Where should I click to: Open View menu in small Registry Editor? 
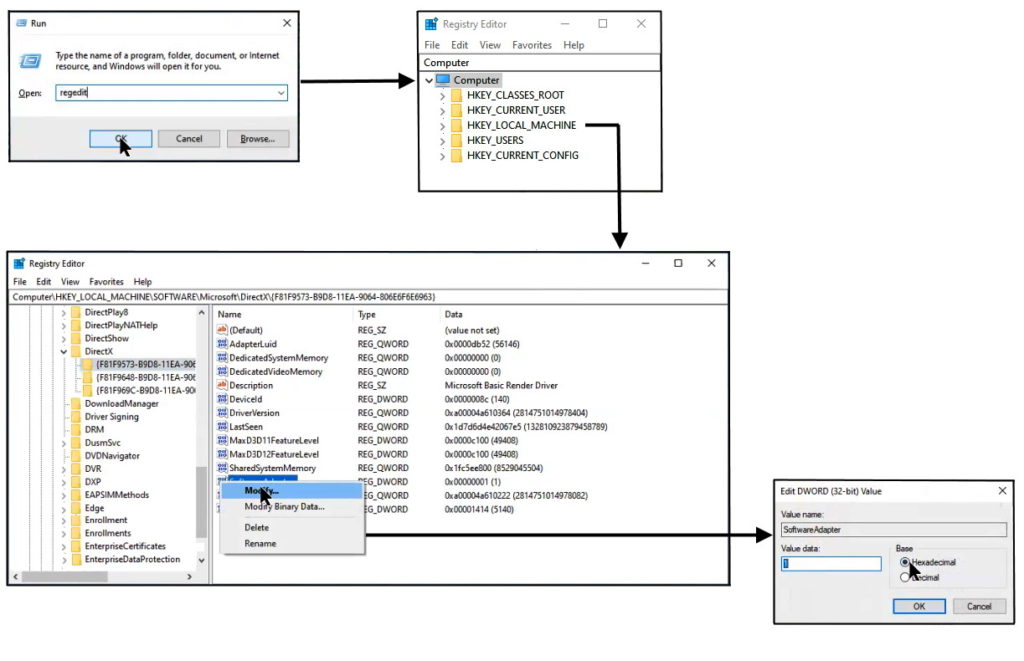coord(490,45)
